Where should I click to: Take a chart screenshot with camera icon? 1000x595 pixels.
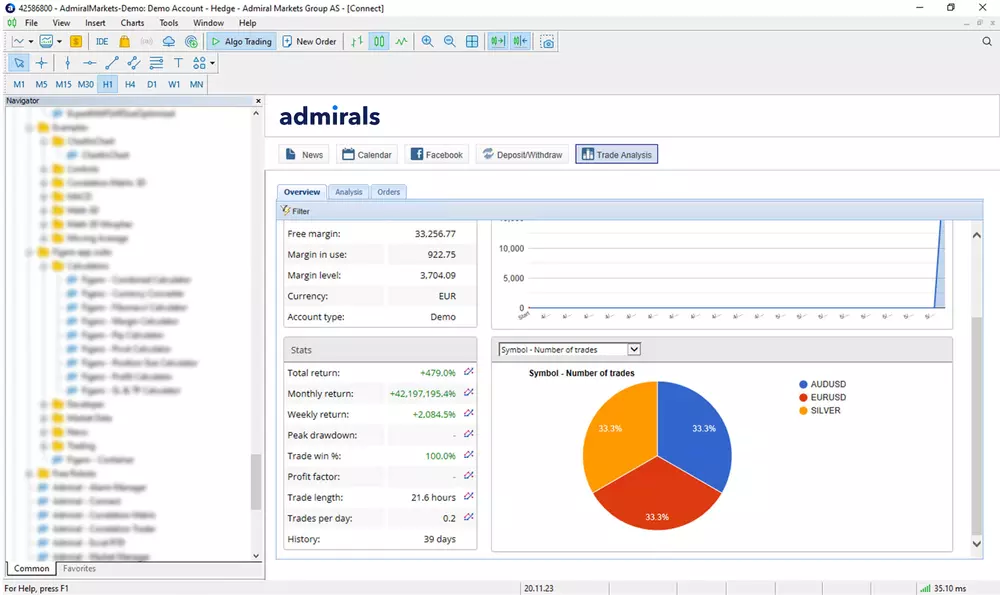click(x=547, y=42)
